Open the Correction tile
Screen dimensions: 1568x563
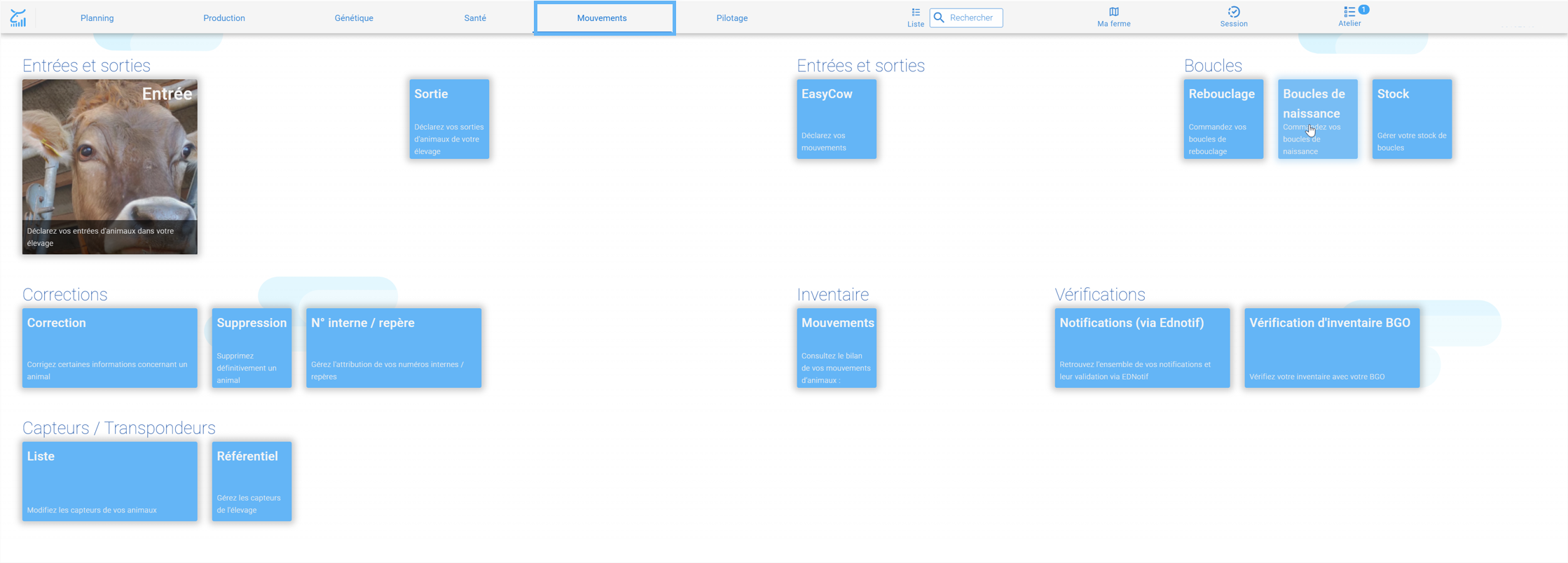(110, 348)
